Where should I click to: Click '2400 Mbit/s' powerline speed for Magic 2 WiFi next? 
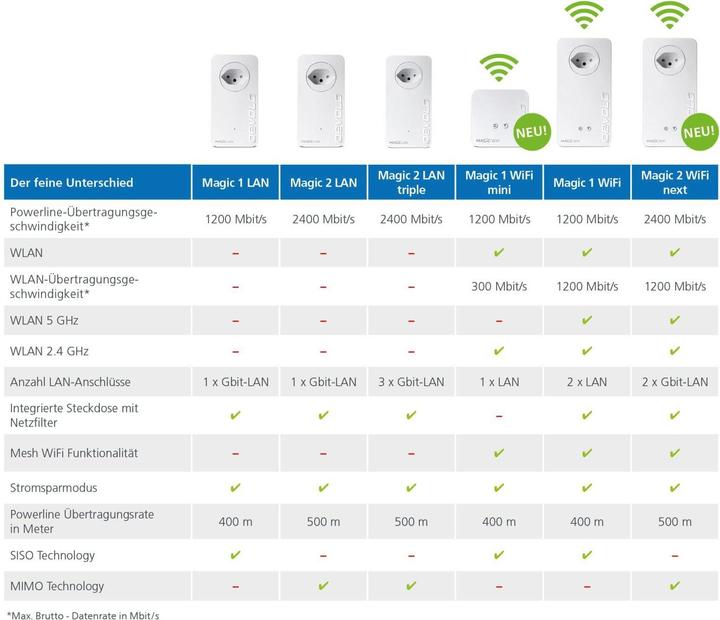675,219
